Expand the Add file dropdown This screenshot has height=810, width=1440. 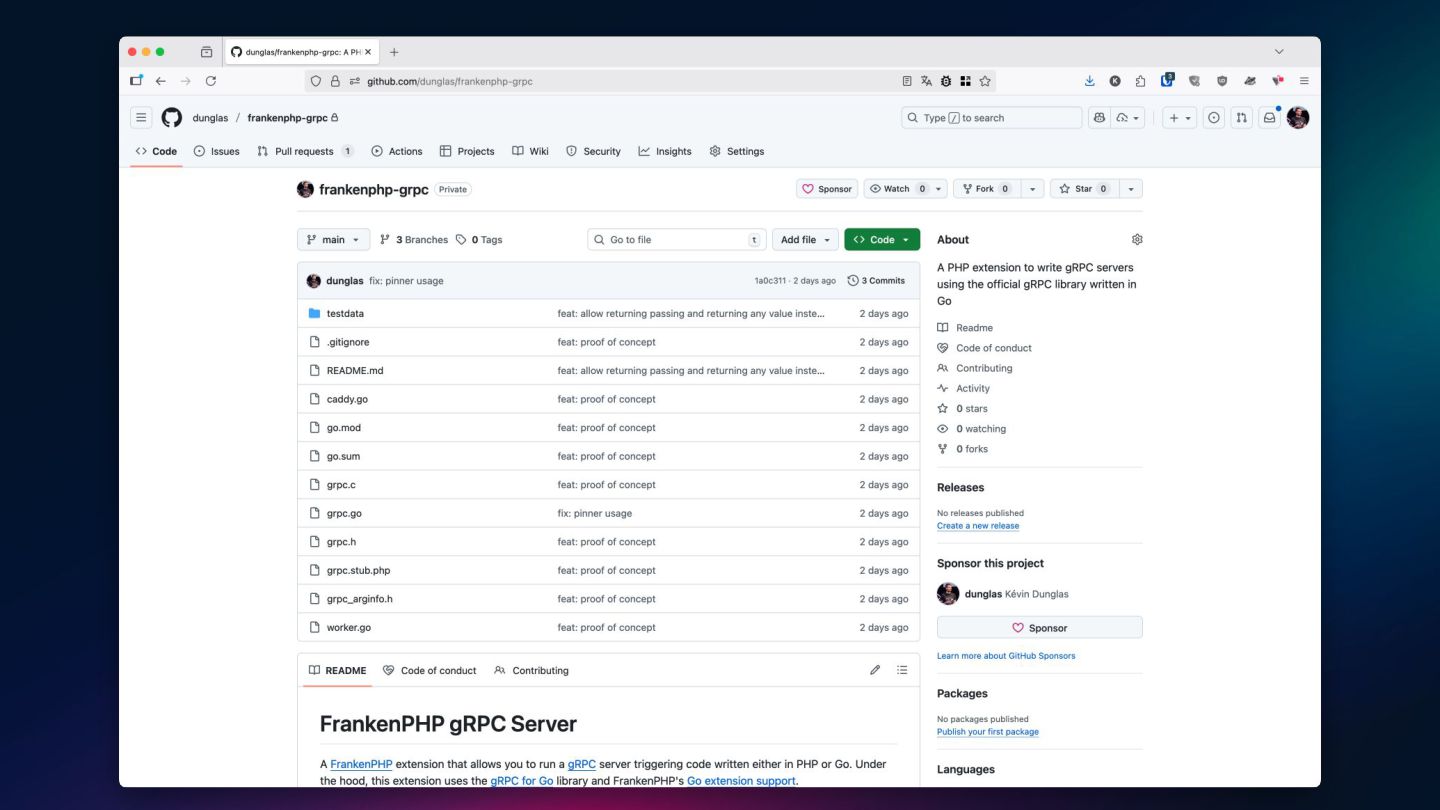point(805,240)
